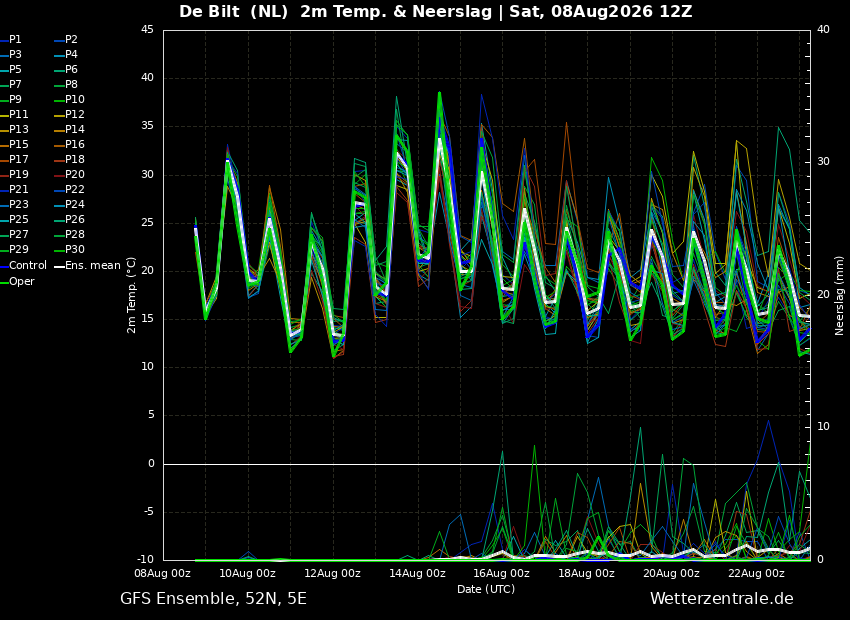The image size is (850, 620).
Task: Click the P26 legend entry
Action: coord(69,219)
